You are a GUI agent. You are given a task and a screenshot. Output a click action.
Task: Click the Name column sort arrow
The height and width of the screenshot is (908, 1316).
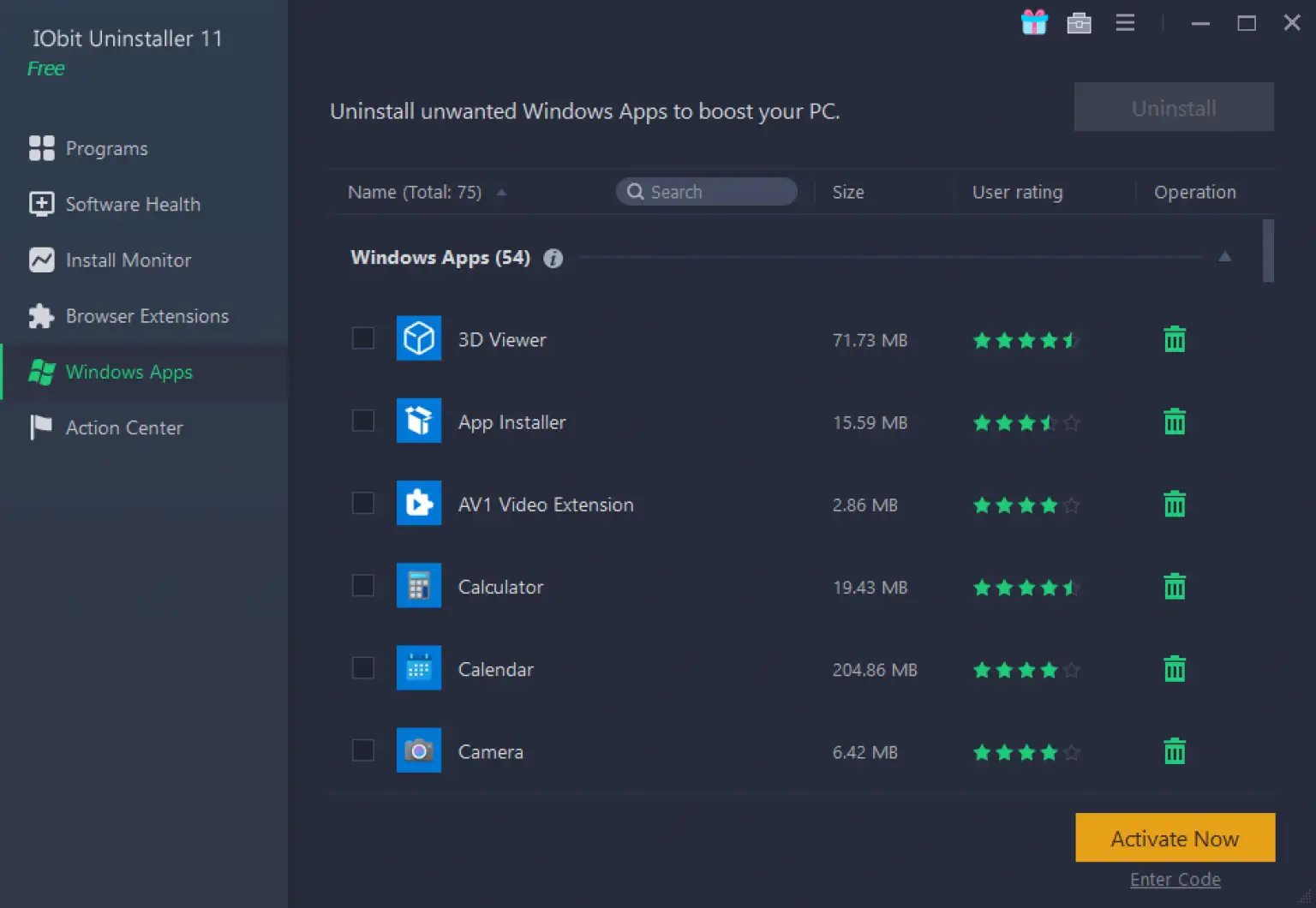point(501,193)
